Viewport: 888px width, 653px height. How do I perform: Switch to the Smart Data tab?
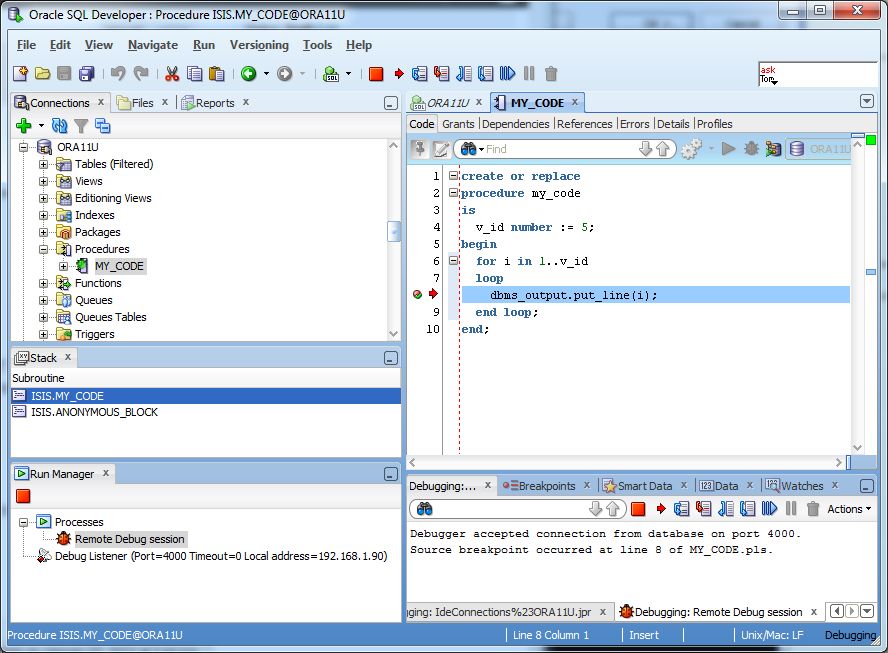coord(644,486)
